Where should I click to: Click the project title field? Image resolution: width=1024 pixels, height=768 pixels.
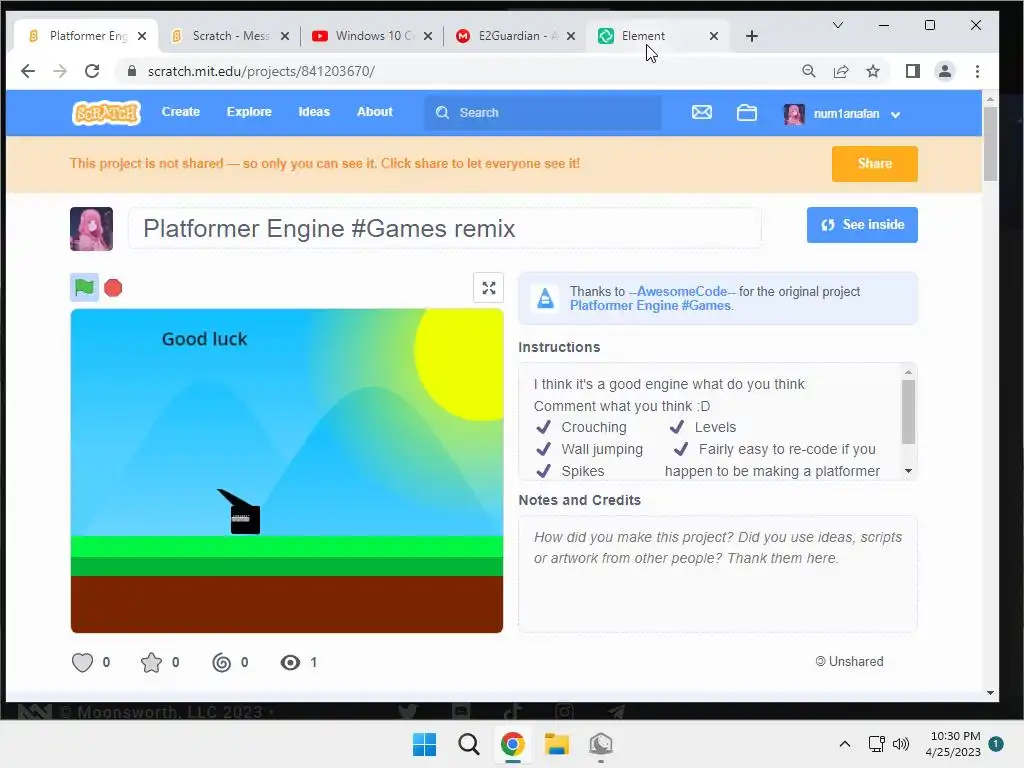click(x=445, y=229)
